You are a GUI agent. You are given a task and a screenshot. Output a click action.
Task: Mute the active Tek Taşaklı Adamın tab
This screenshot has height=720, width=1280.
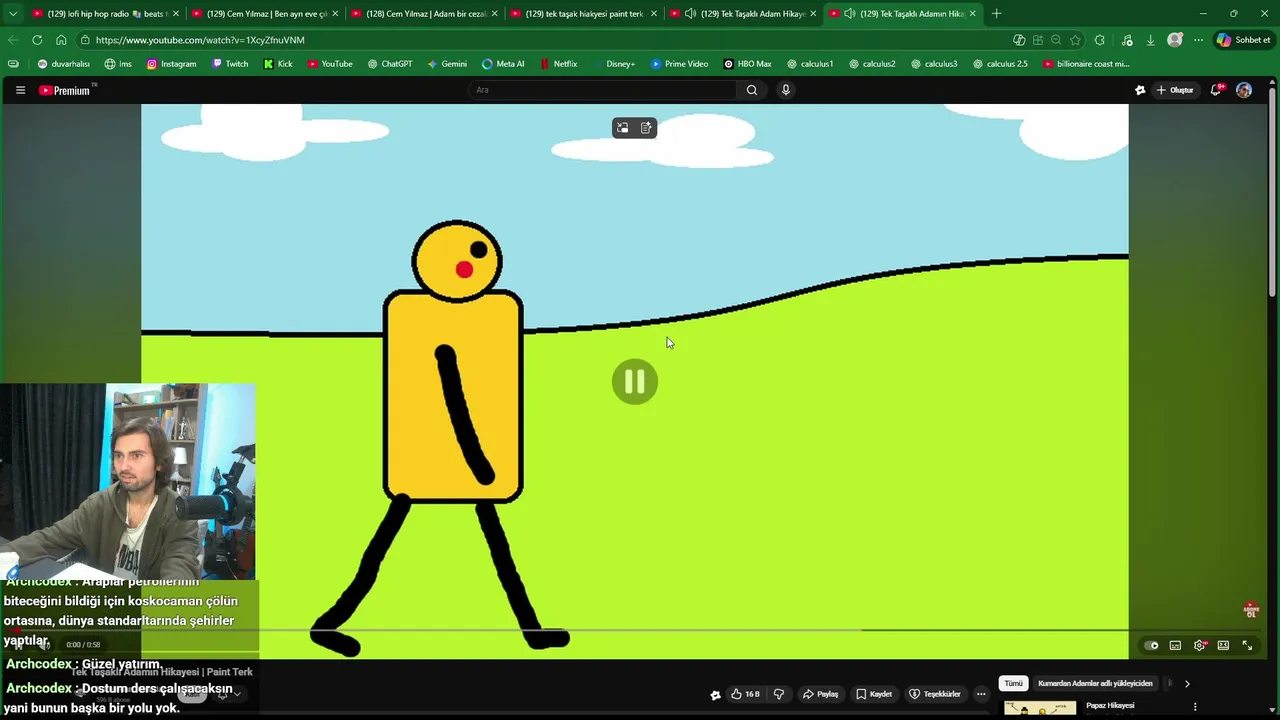(x=849, y=14)
